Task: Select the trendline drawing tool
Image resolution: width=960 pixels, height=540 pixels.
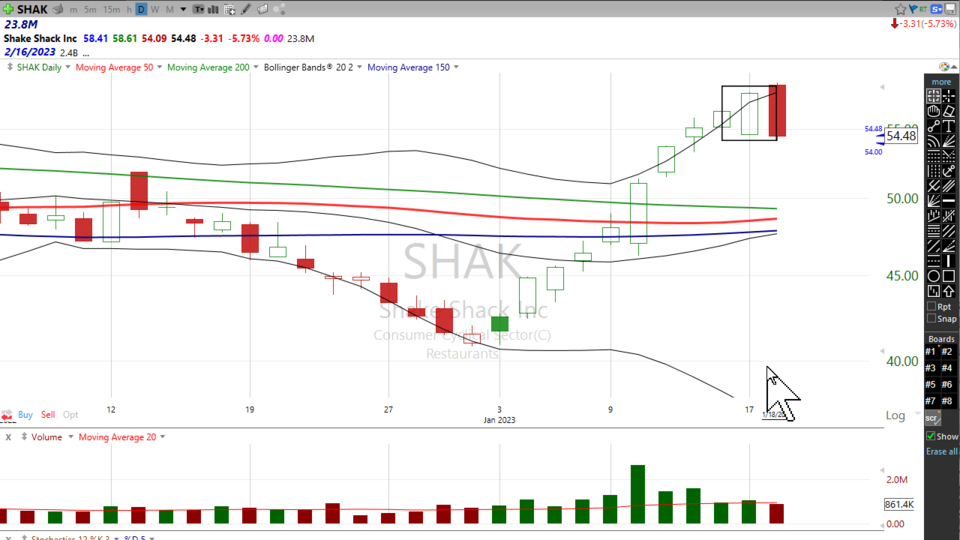Action: click(x=934, y=126)
